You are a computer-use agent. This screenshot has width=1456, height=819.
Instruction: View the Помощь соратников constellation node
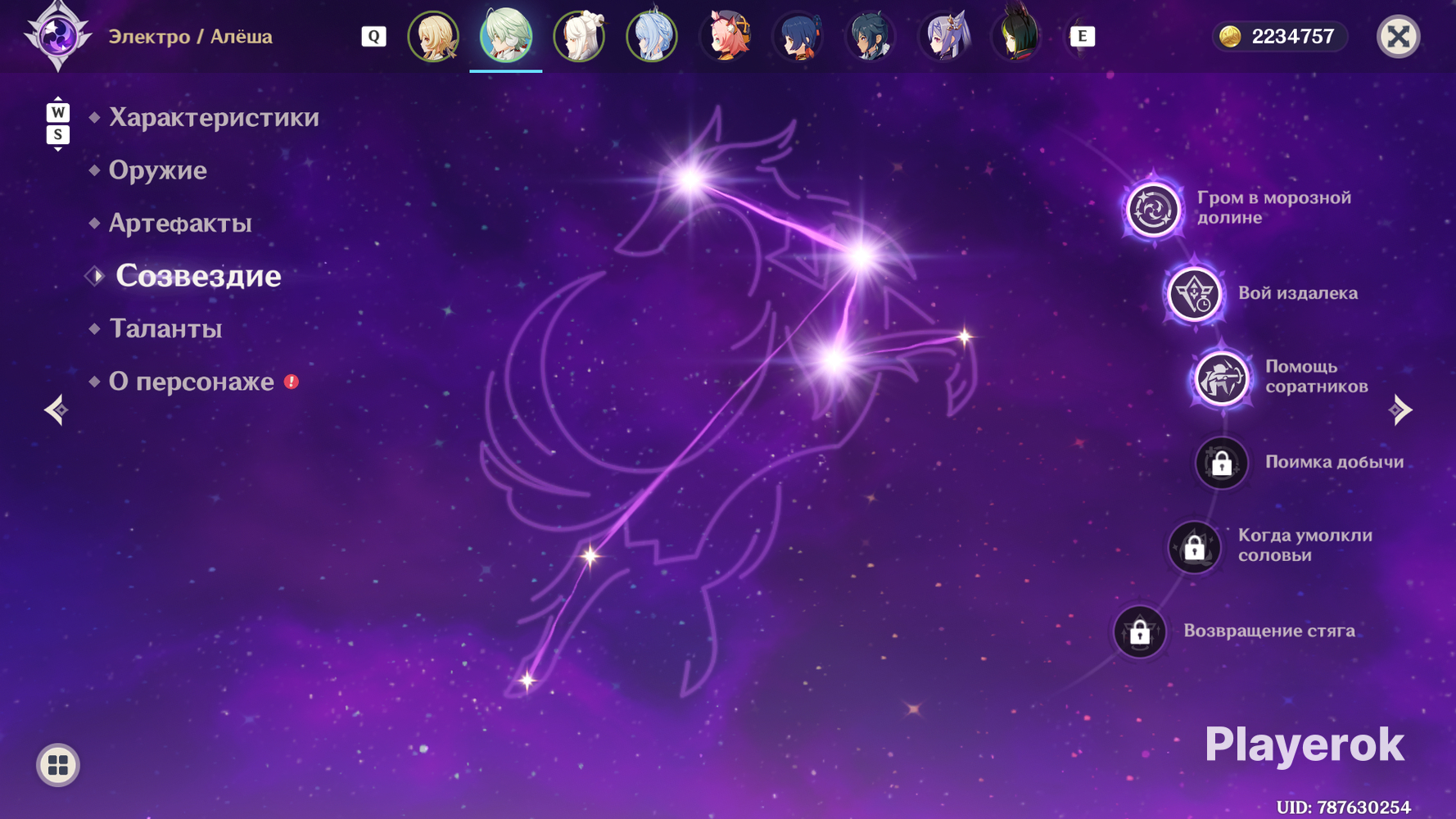1221,378
